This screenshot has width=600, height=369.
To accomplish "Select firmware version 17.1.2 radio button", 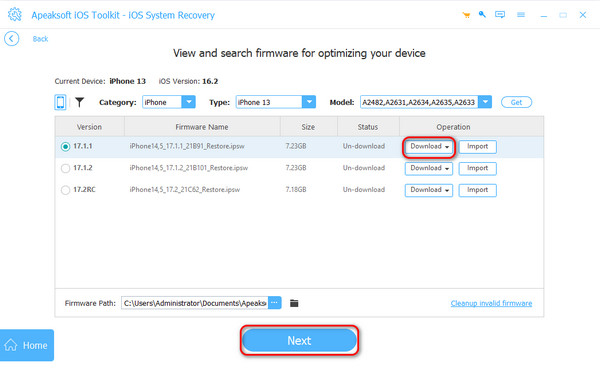I will [65, 168].
